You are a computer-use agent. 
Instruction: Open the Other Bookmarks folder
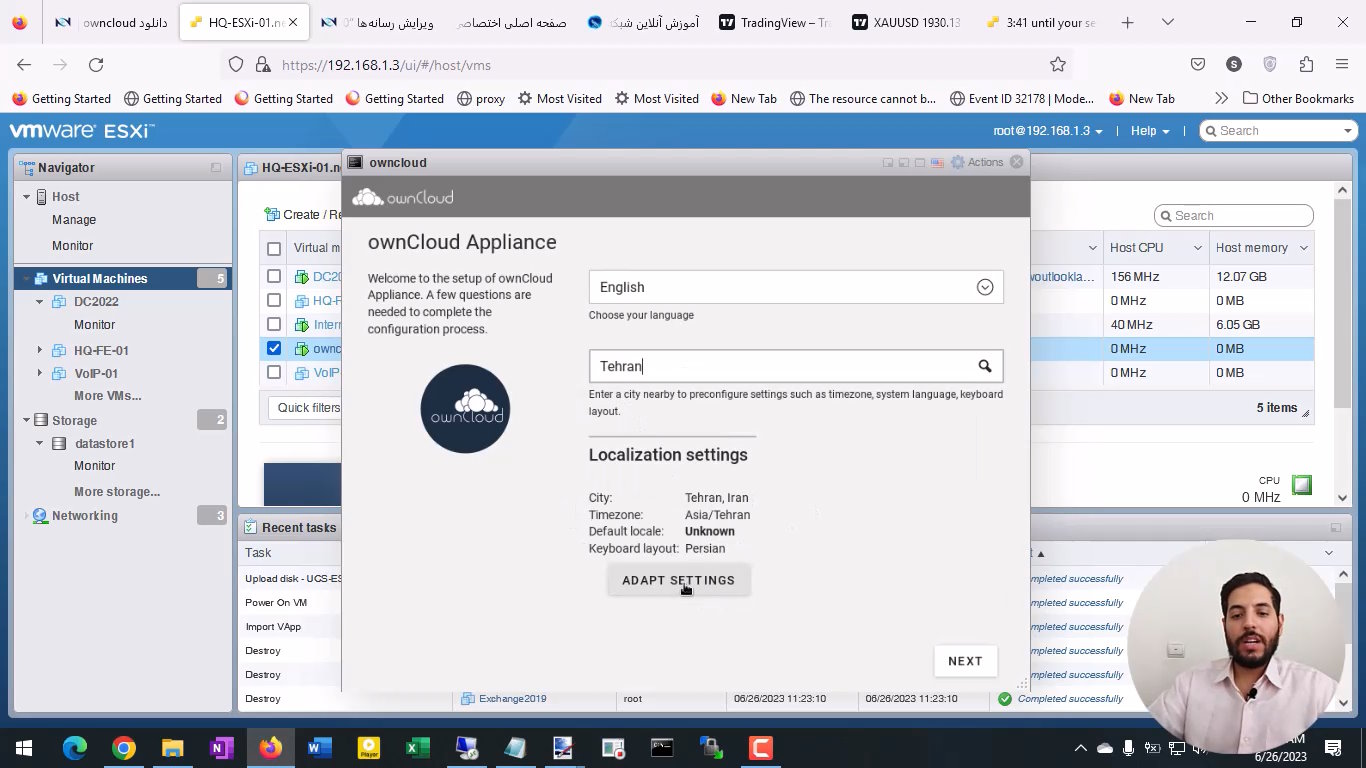click(1298, 98)
